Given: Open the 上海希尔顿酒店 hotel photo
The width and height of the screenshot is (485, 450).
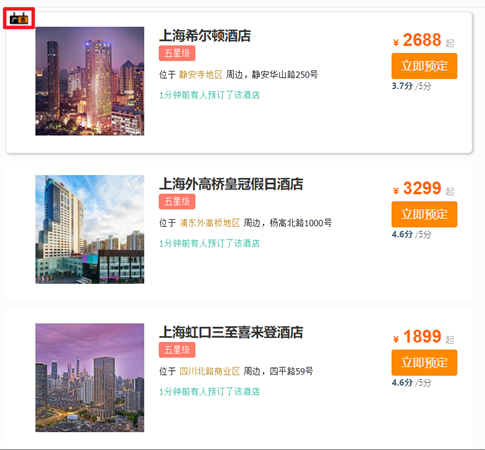Looking at the screenshot, I should click(90, 81).
